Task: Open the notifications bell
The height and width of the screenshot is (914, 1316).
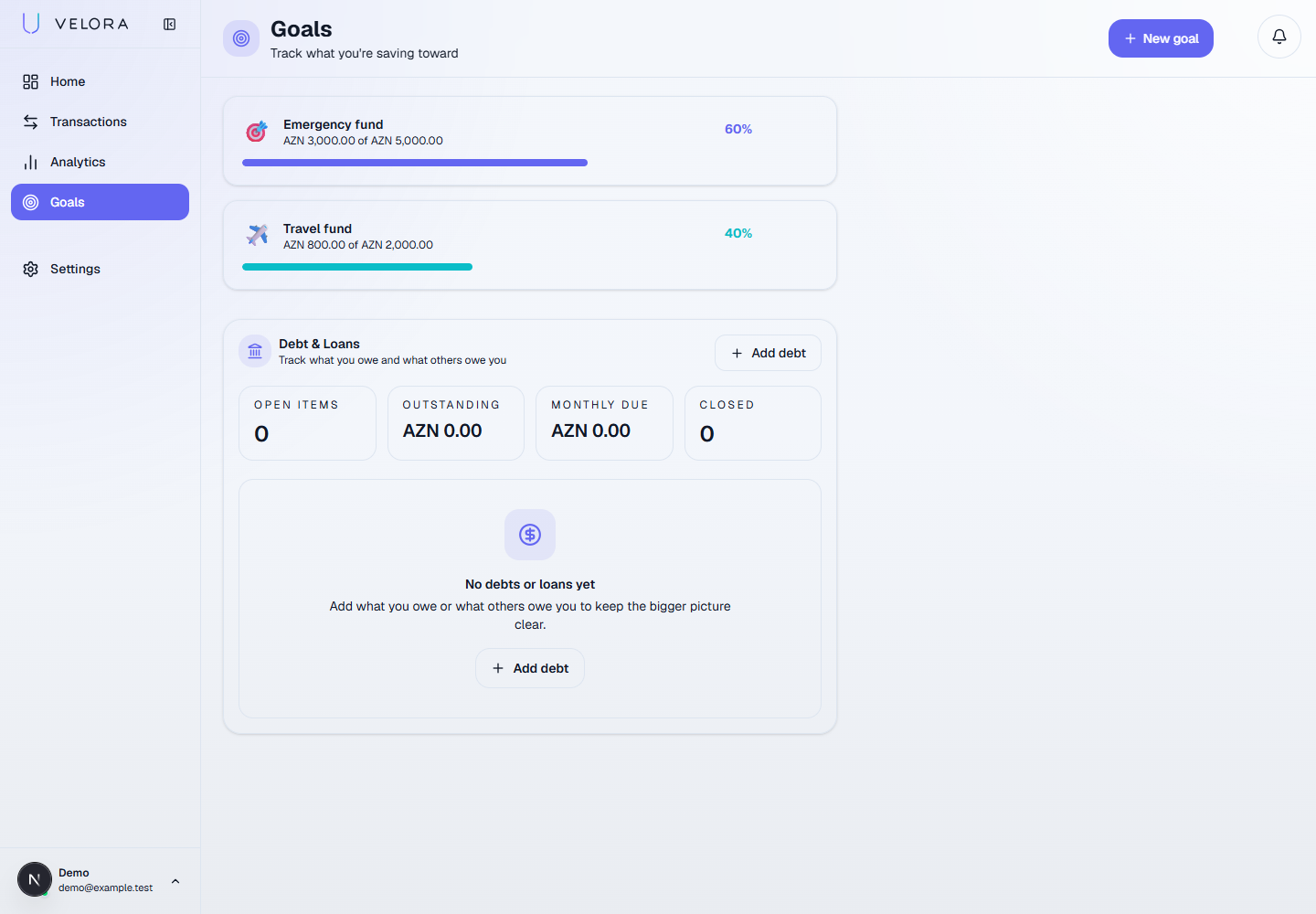Action: point(1279,37)
